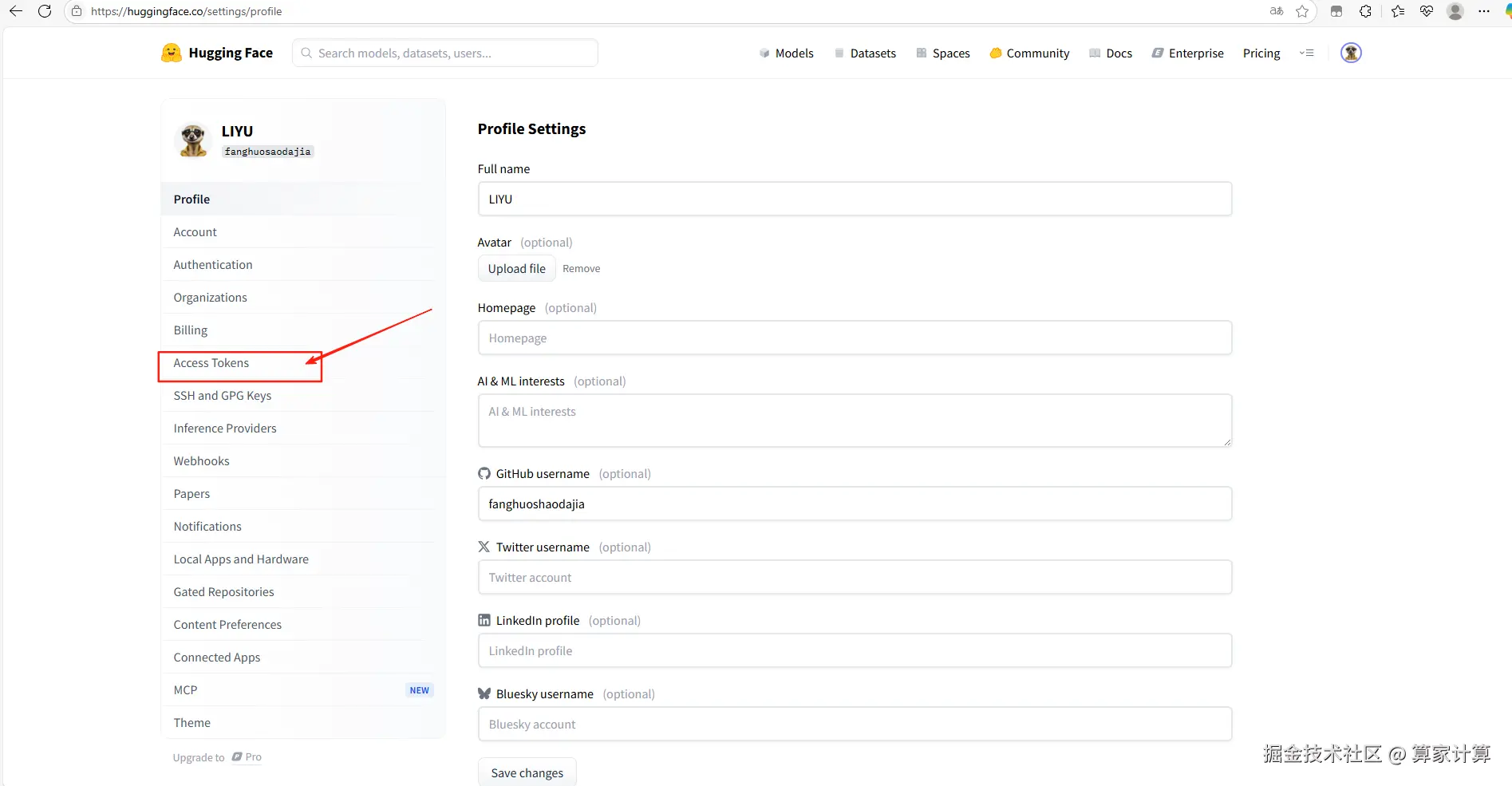Open Billing settings in sidebar
The image size is (1512, 786).
point(303,330)
